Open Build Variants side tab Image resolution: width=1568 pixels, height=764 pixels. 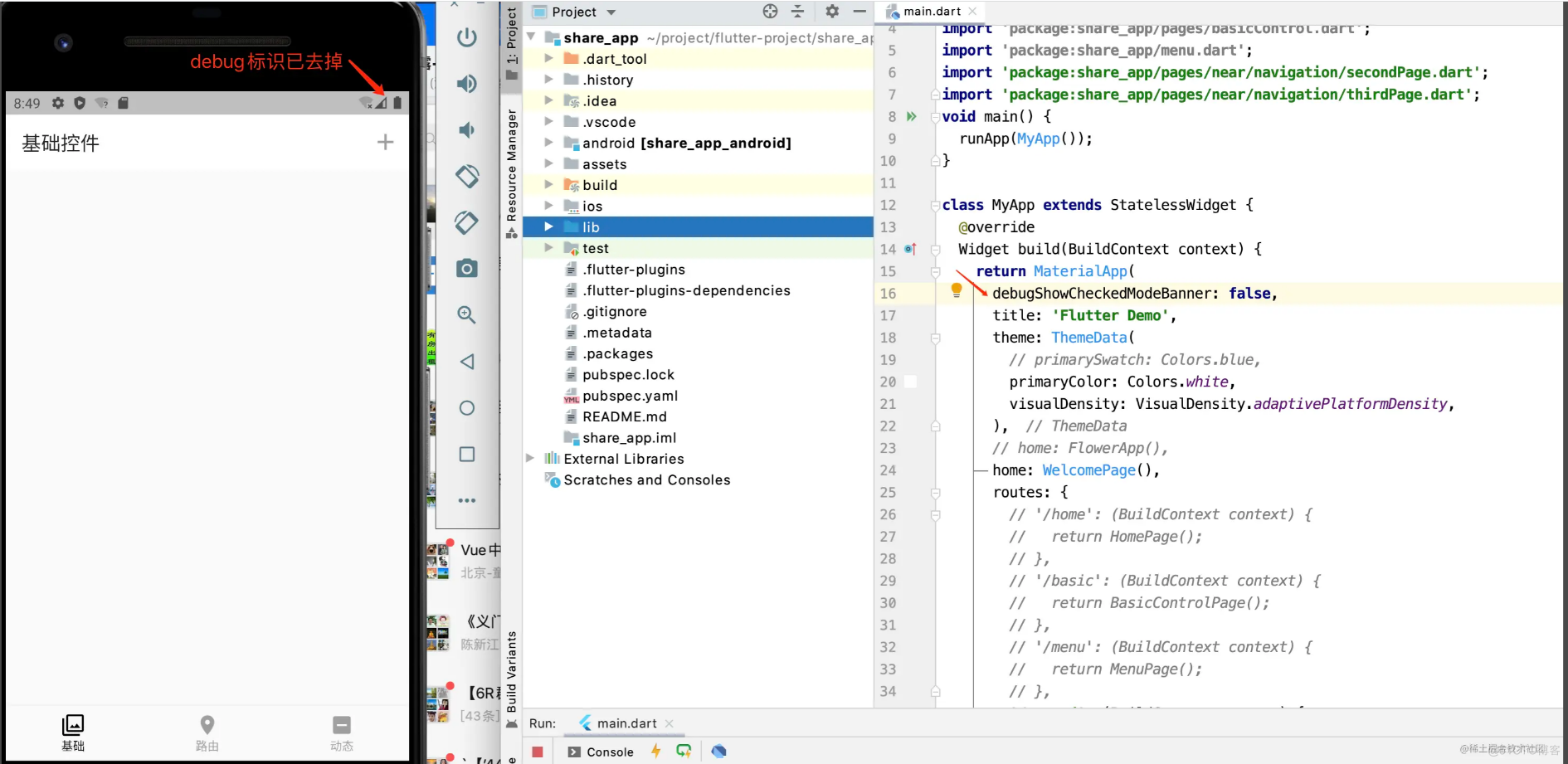pyautogui.click(x=512, y=679)
